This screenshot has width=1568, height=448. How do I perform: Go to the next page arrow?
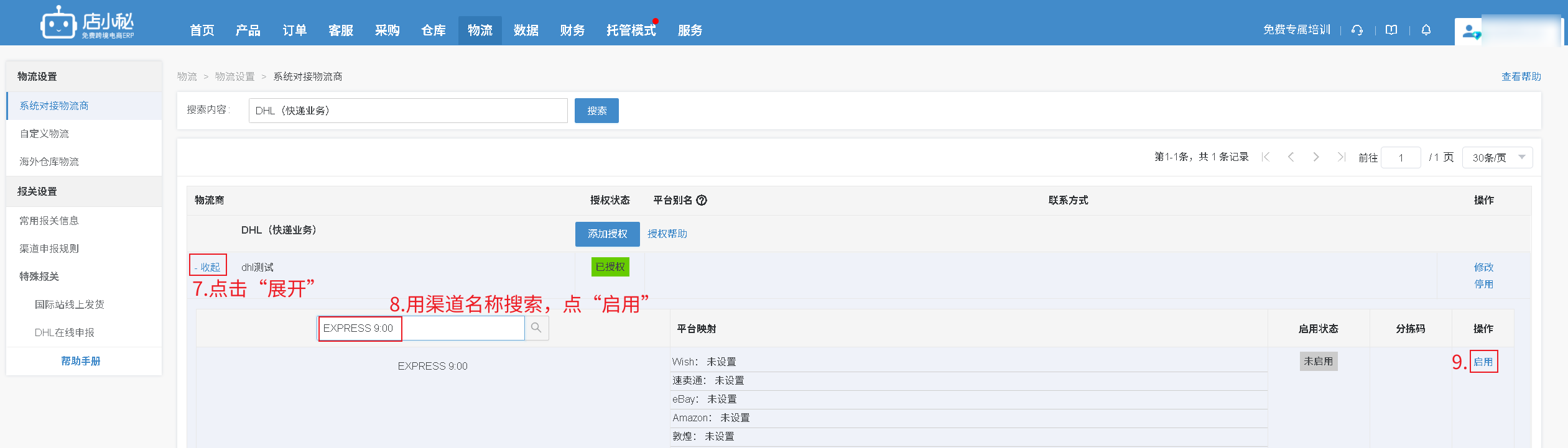click(x=1316, y=157)
